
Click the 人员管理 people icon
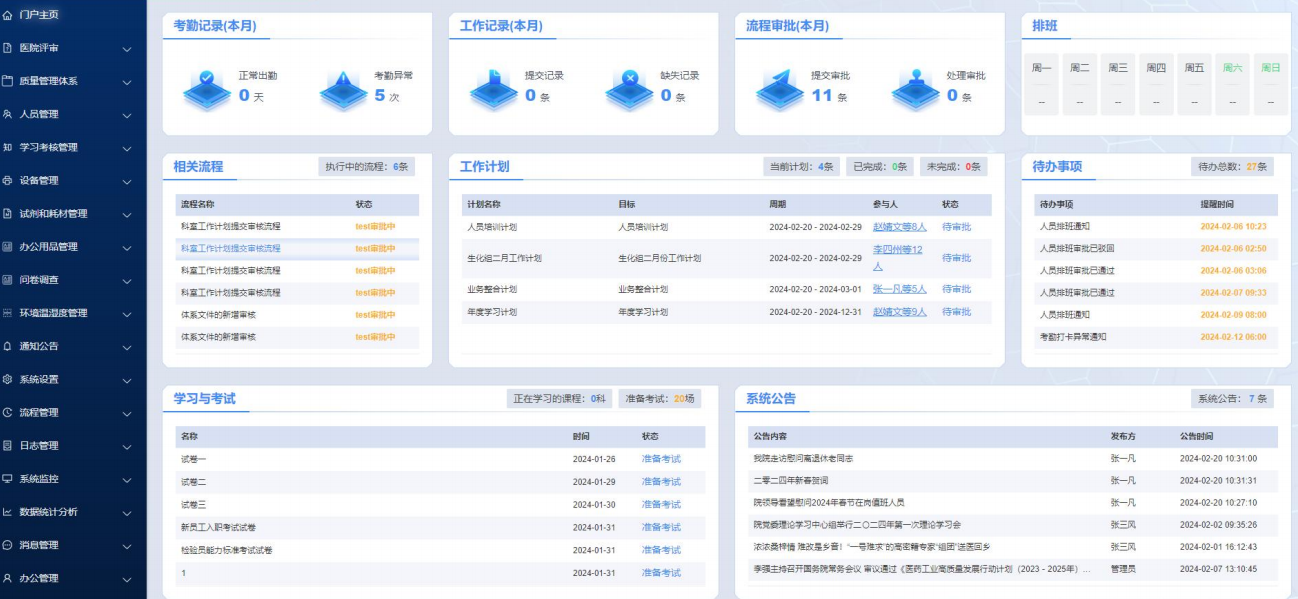click(x=8, y=114)
